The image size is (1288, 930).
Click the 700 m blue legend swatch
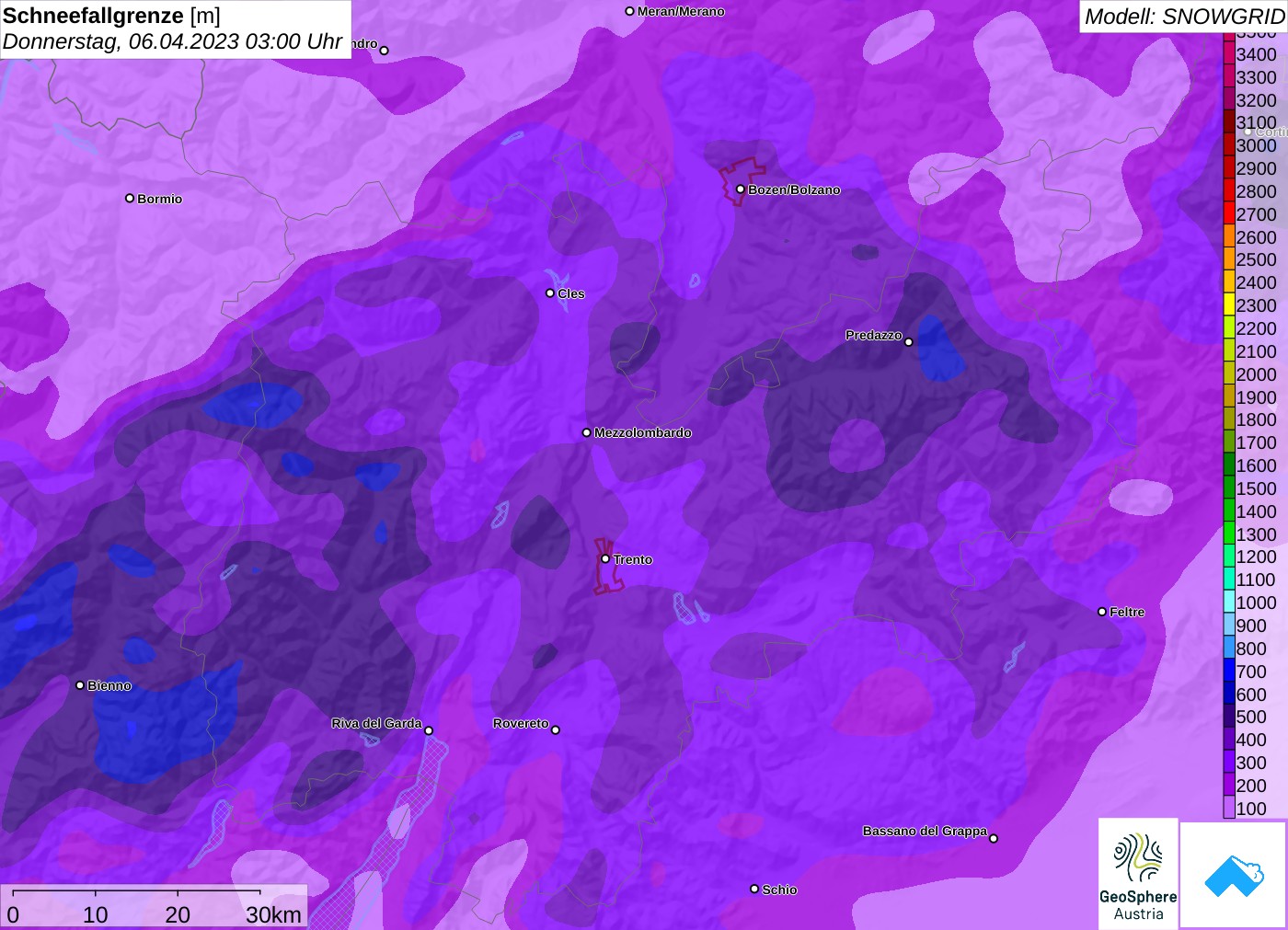1229,672
